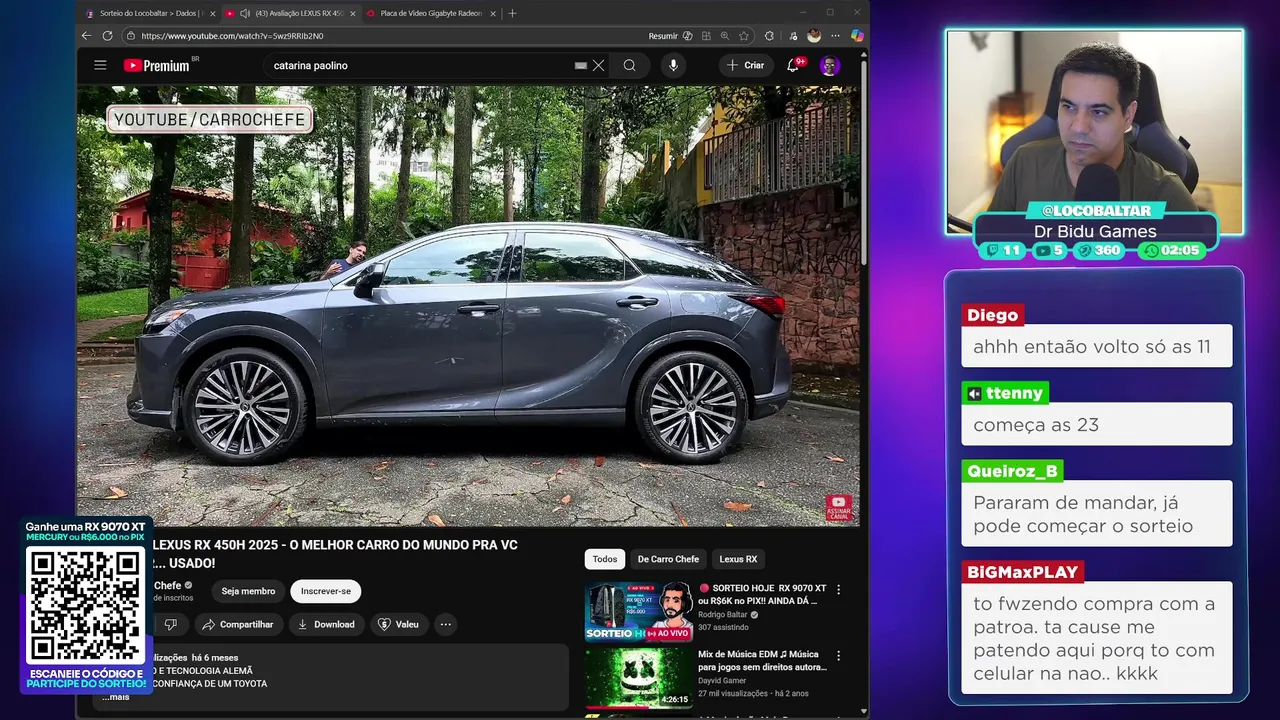This screenshot has height=720, width=1280.
Task: Open the YouTube account avatar menu
Action: 829,65
